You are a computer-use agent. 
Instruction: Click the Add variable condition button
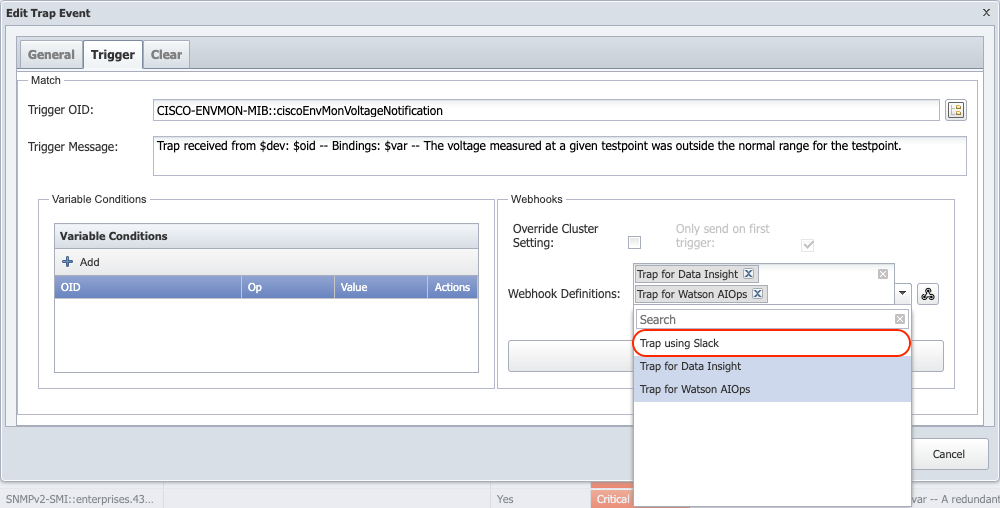(81, 262)
